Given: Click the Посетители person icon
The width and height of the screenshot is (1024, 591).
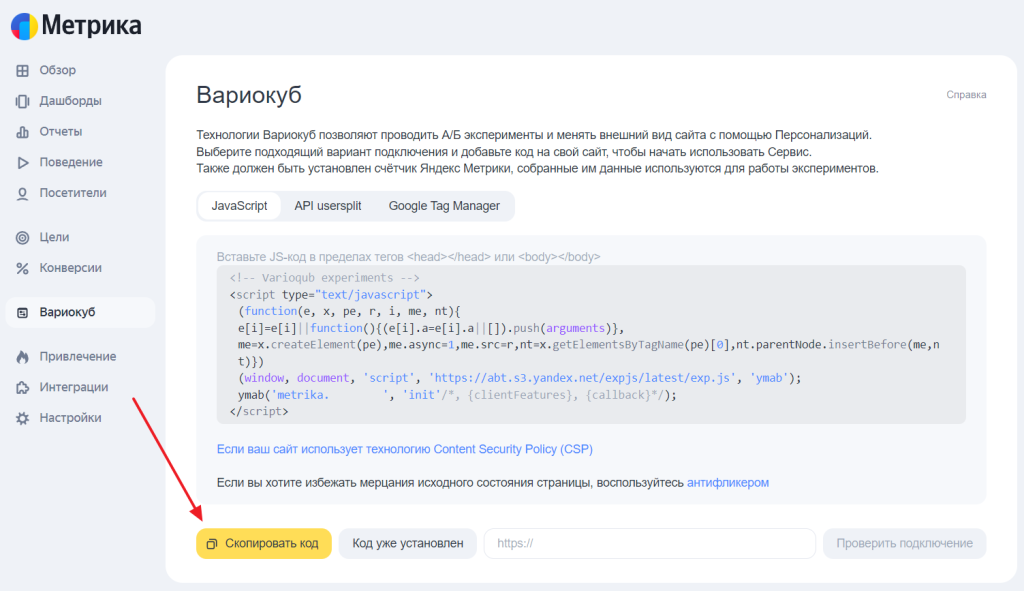Looking at the screenshot, I should [22, 193].
